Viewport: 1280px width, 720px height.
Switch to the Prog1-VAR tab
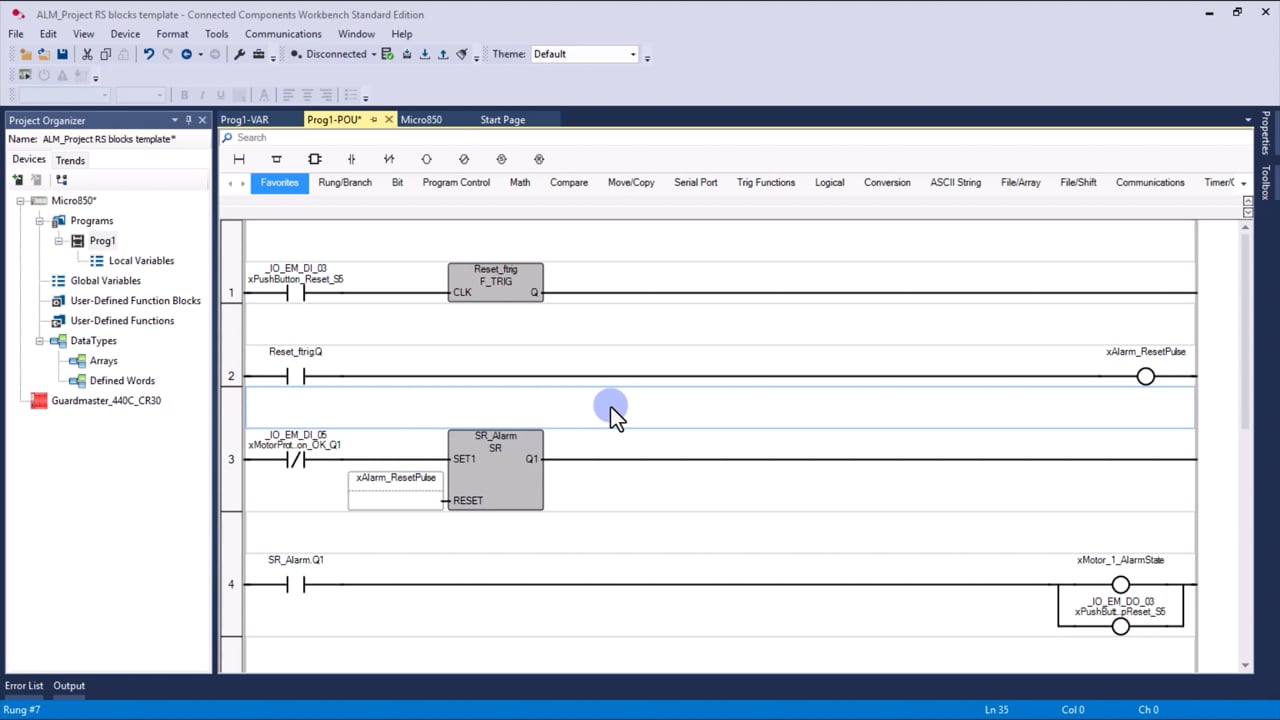tap(245, 120)
